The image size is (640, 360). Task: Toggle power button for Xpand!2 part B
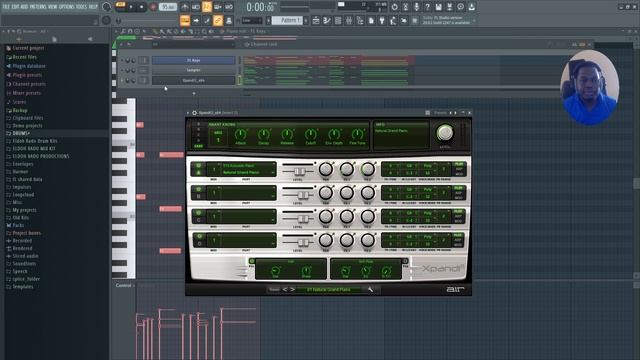click(198, 189)
